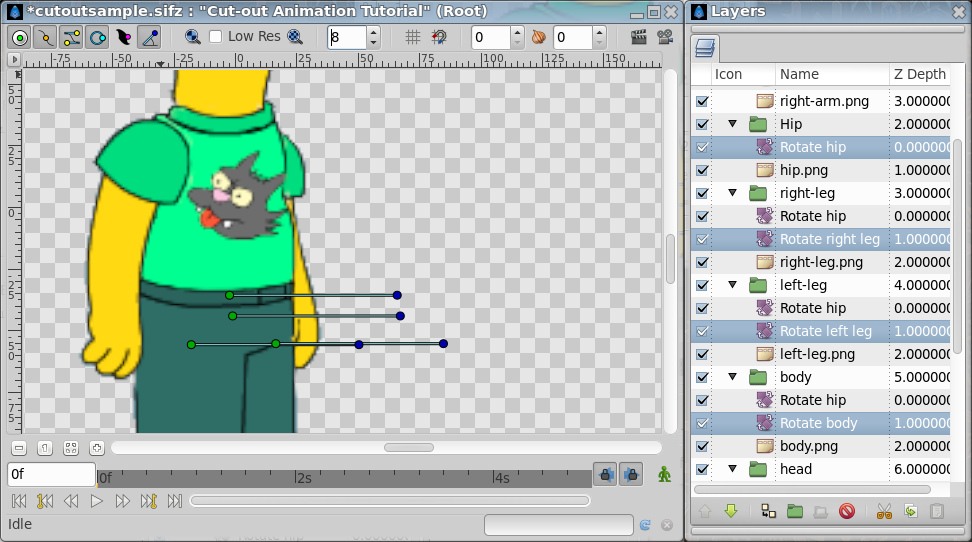
Task: Toggle tangent handles display button
Action: click(72, 38)
